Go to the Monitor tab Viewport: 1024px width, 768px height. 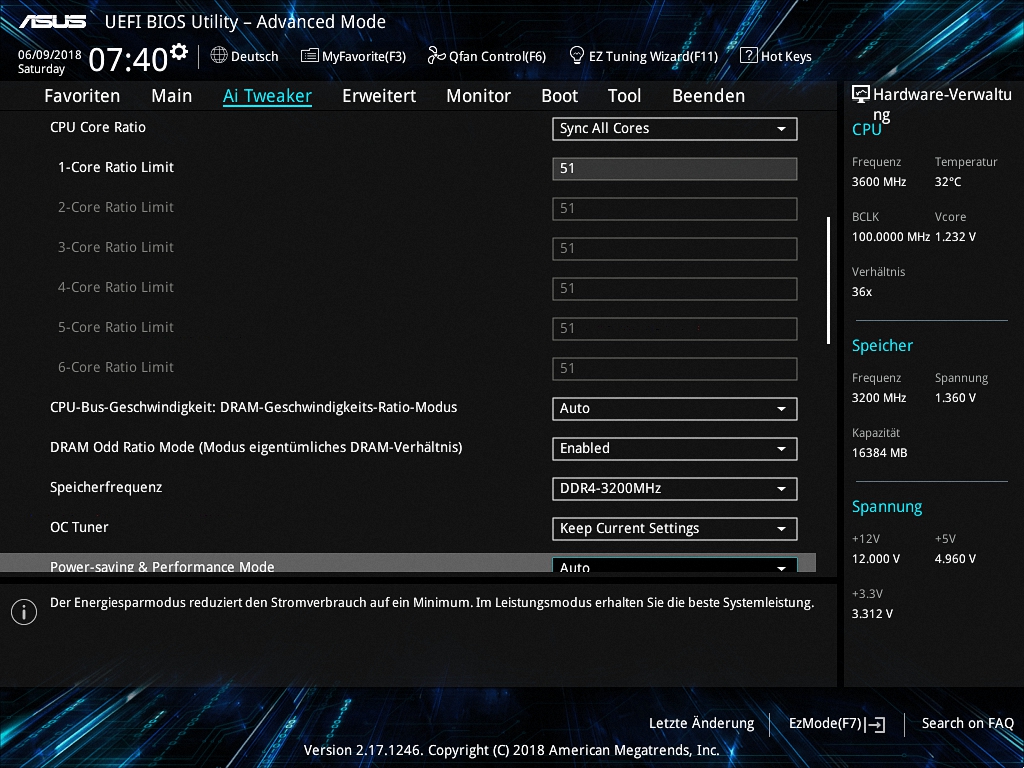tap(479, 96)
